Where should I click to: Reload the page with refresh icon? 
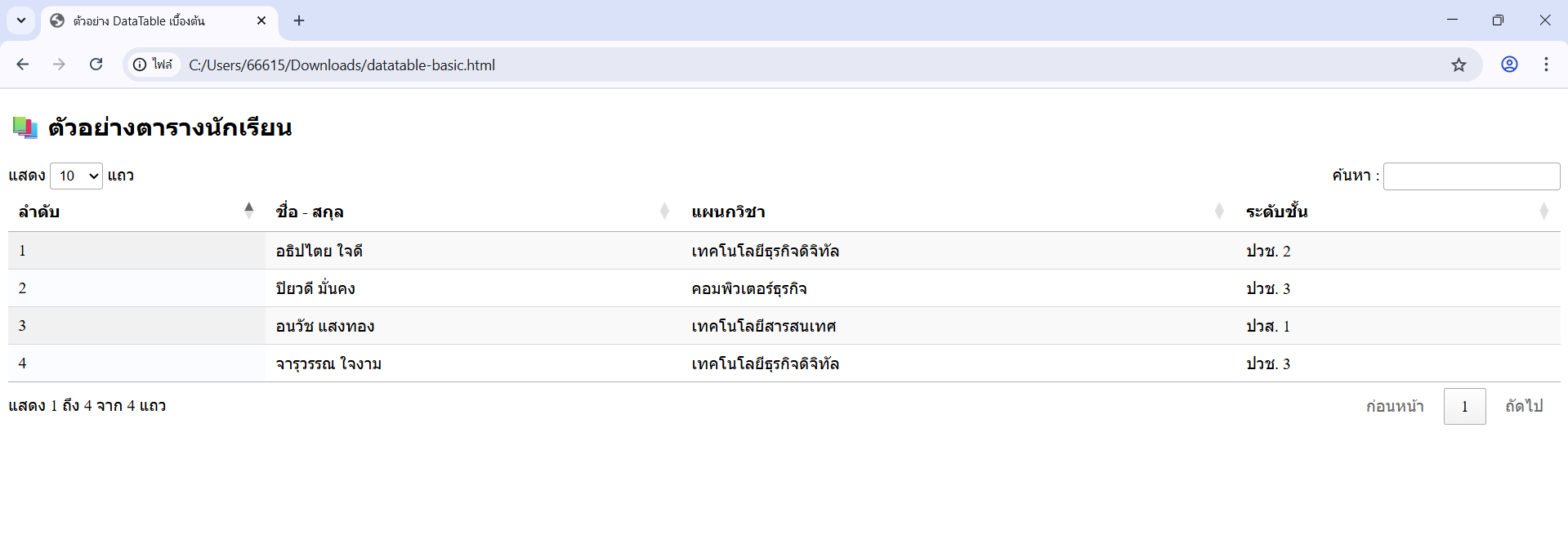(x=96, y=65)
